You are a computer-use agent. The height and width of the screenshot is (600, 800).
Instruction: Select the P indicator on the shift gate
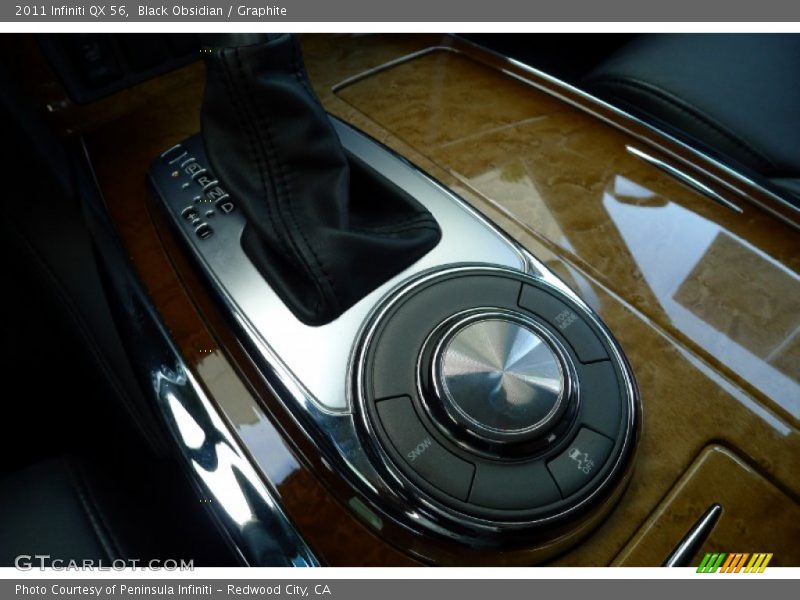(x=193, y=169)
